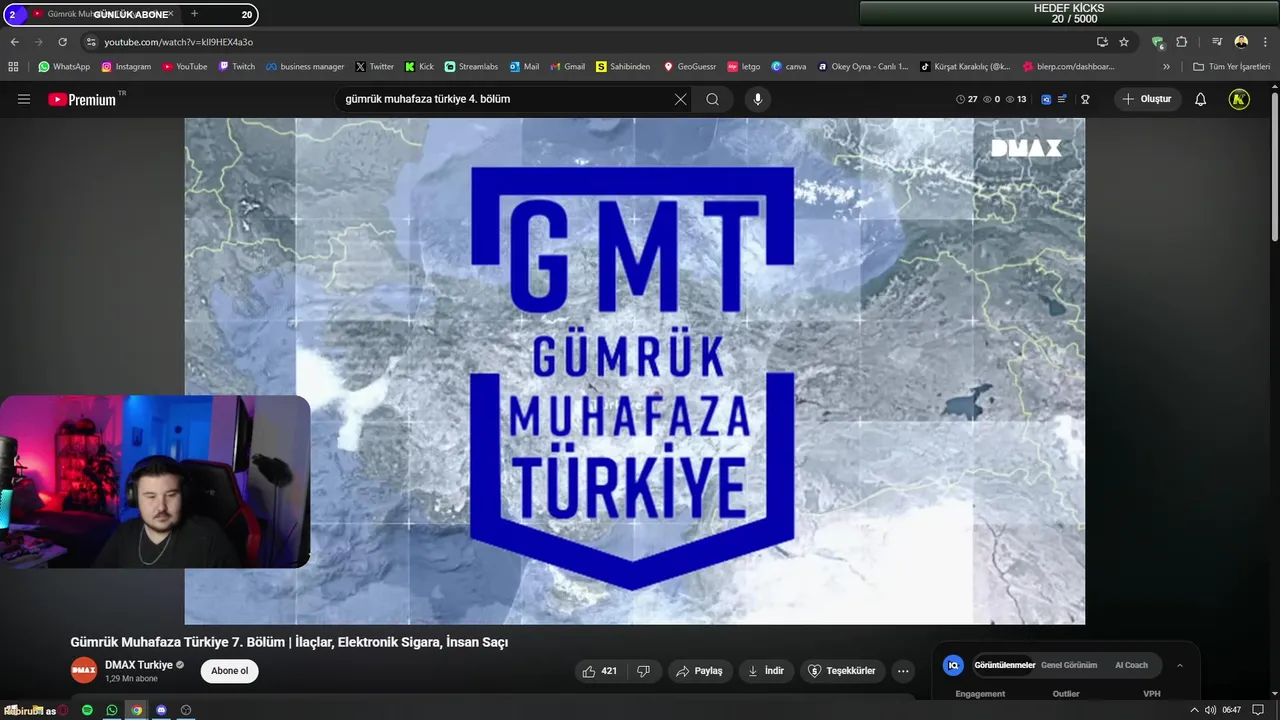Image resolution: width=1280 pixels, height=720 pixels.
Task: Click the İndir download button
Action: coord(765,671)
